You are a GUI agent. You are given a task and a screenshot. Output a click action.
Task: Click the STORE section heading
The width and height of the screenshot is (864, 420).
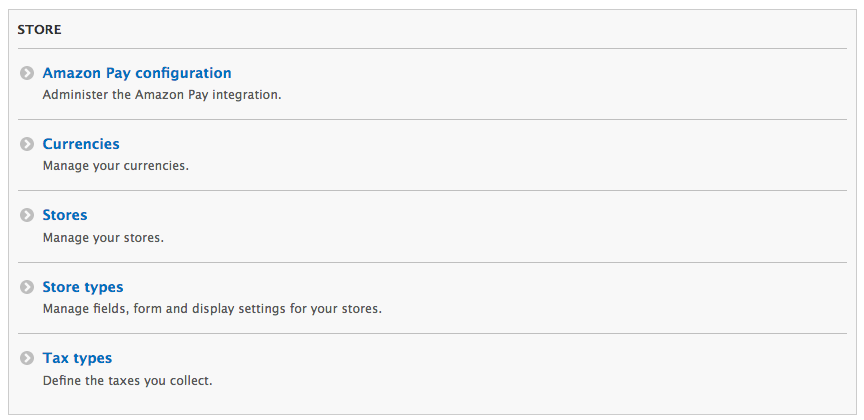pos(39,30)
